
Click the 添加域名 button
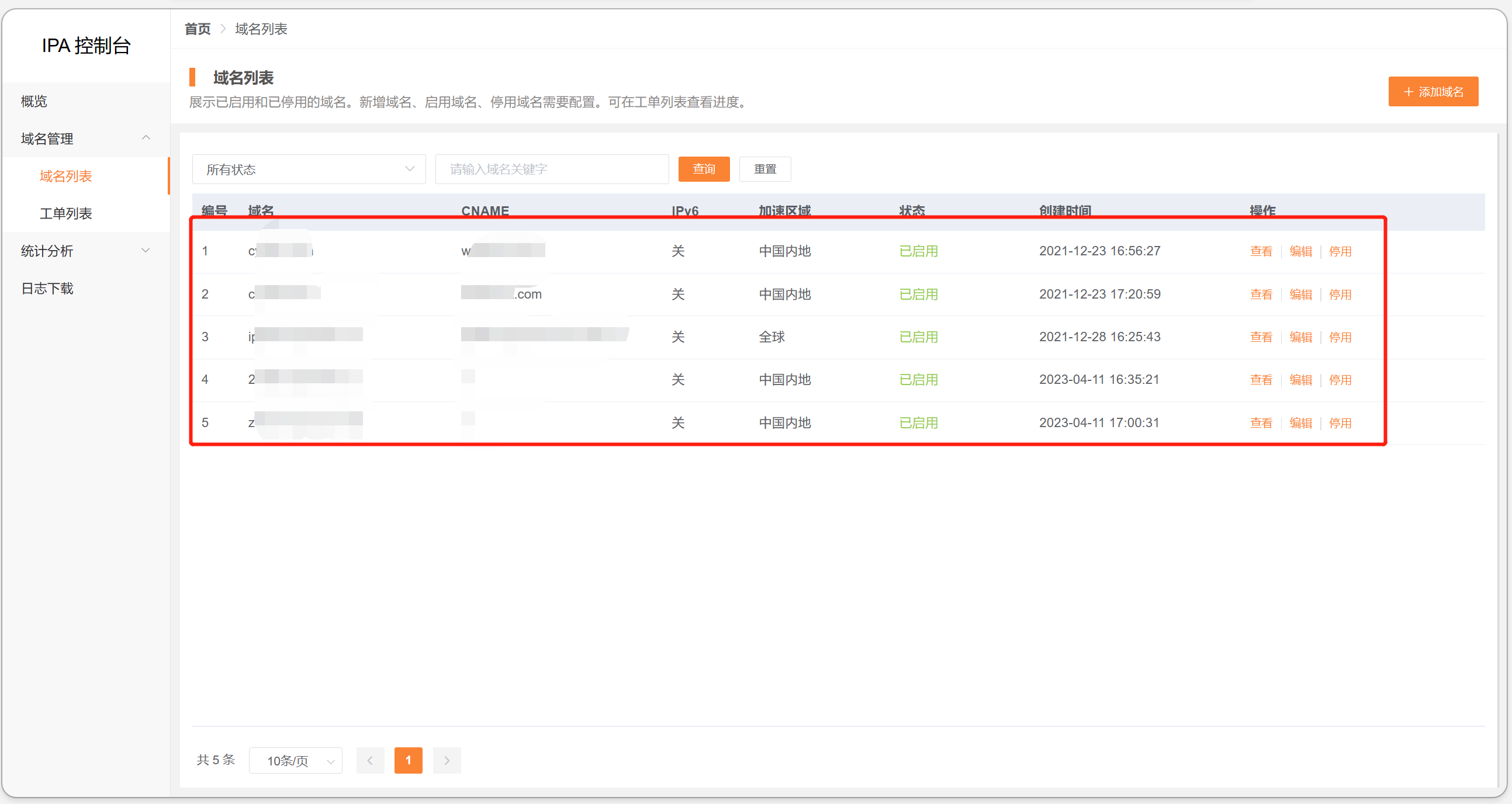click(x=1433, y=92)
